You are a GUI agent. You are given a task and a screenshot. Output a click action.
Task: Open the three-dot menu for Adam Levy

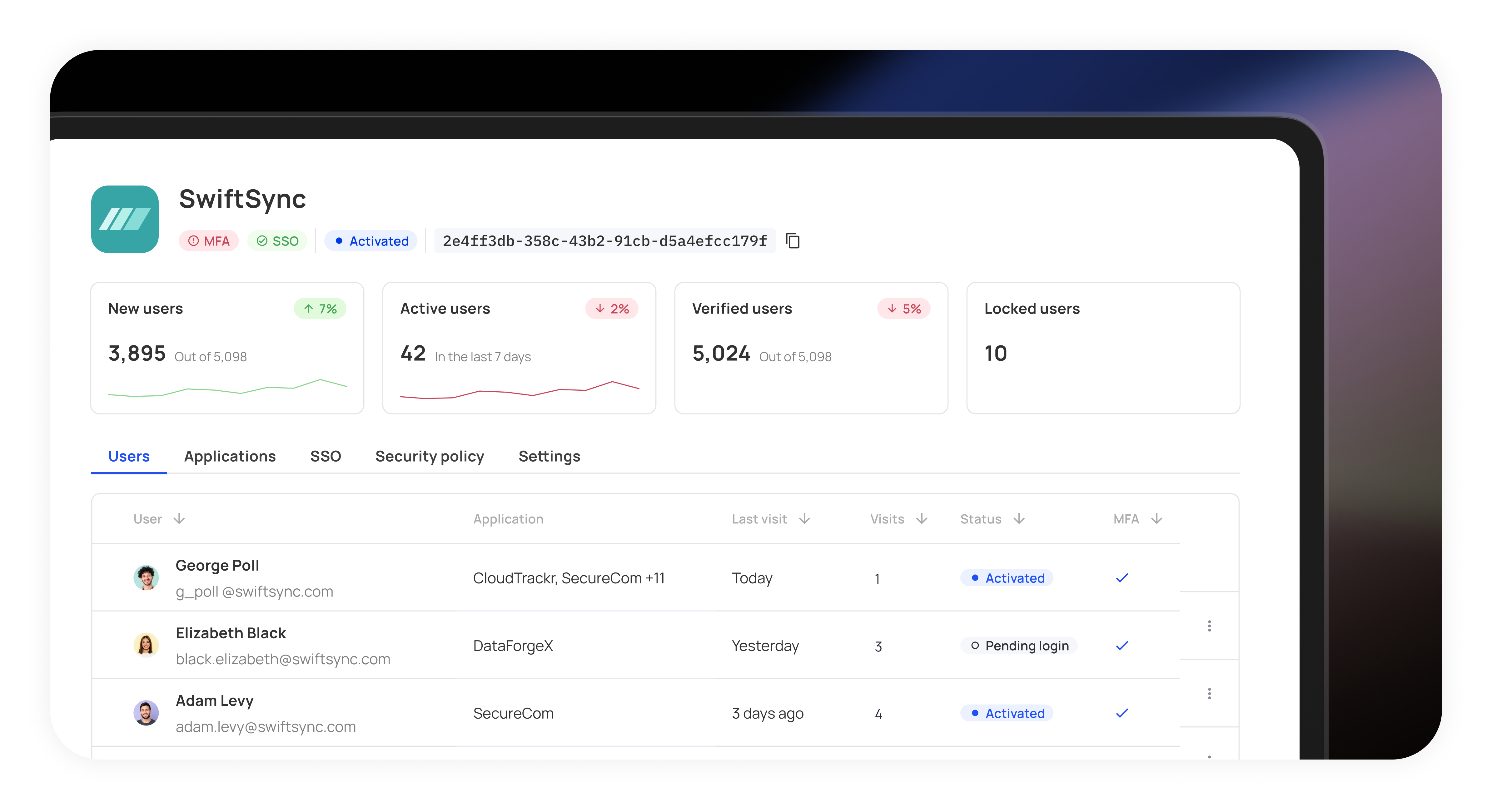(x=1209, y=693)
